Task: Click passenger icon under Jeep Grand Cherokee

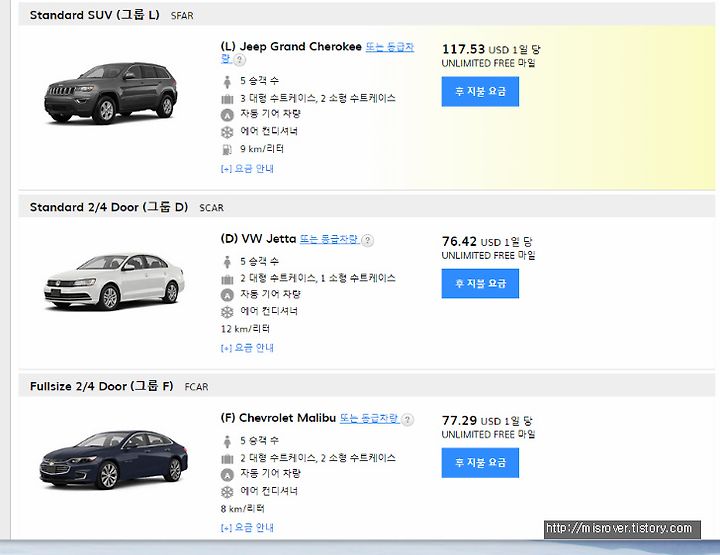Action: (227, 80)
